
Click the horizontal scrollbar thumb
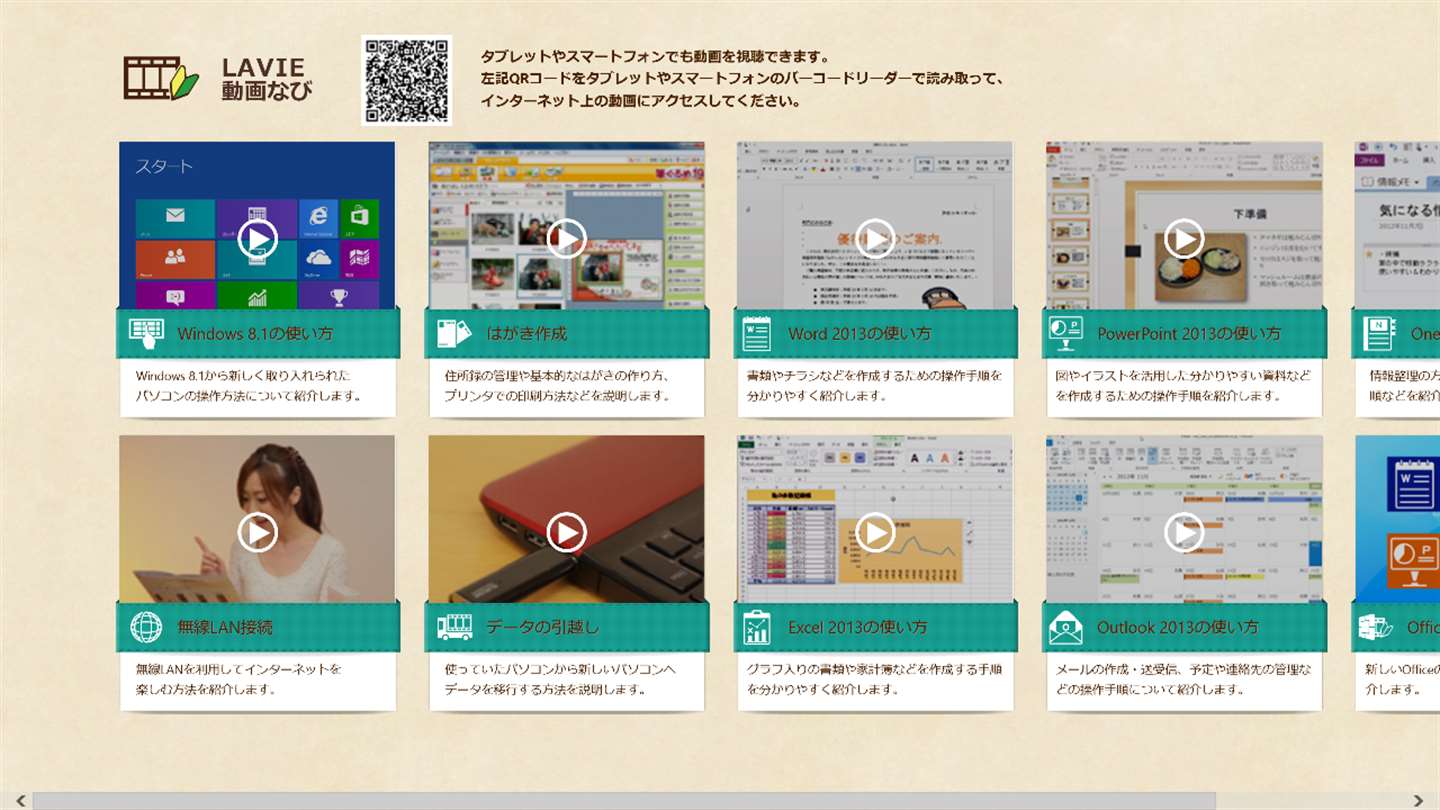[624, 800]
